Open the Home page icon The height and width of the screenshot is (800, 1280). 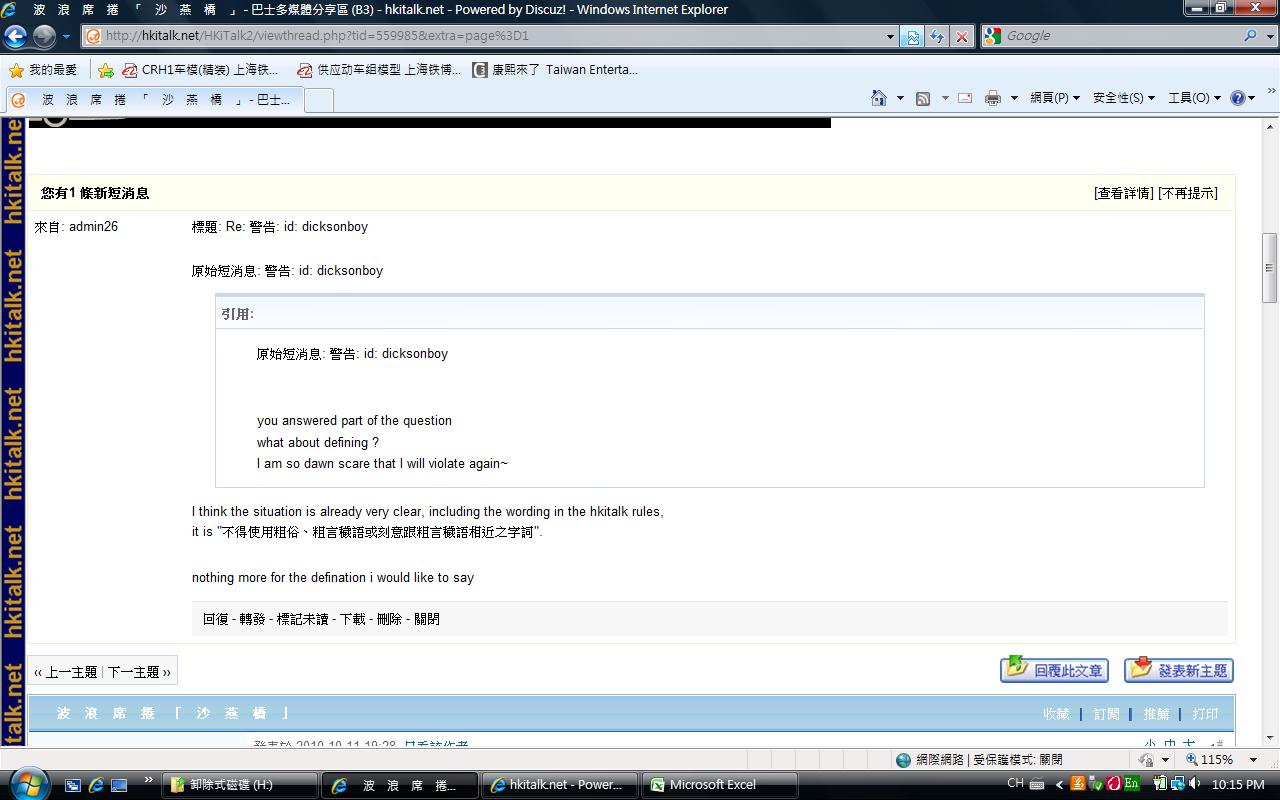[x=878, y=98]
